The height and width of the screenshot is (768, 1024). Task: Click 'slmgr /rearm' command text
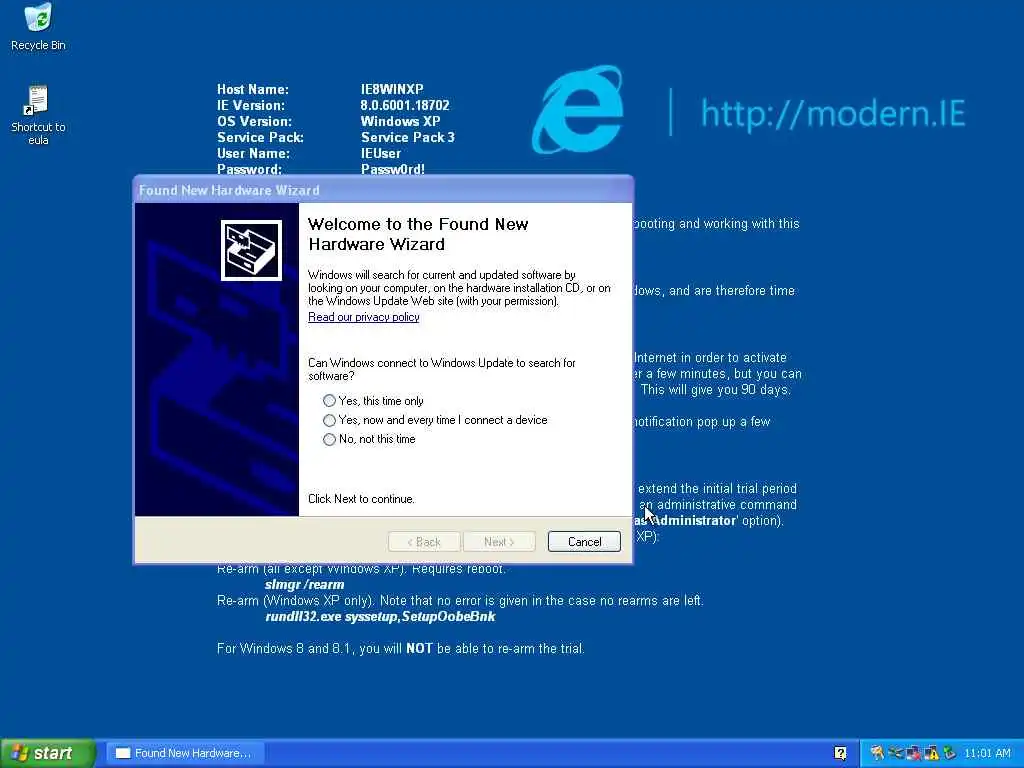304,584
